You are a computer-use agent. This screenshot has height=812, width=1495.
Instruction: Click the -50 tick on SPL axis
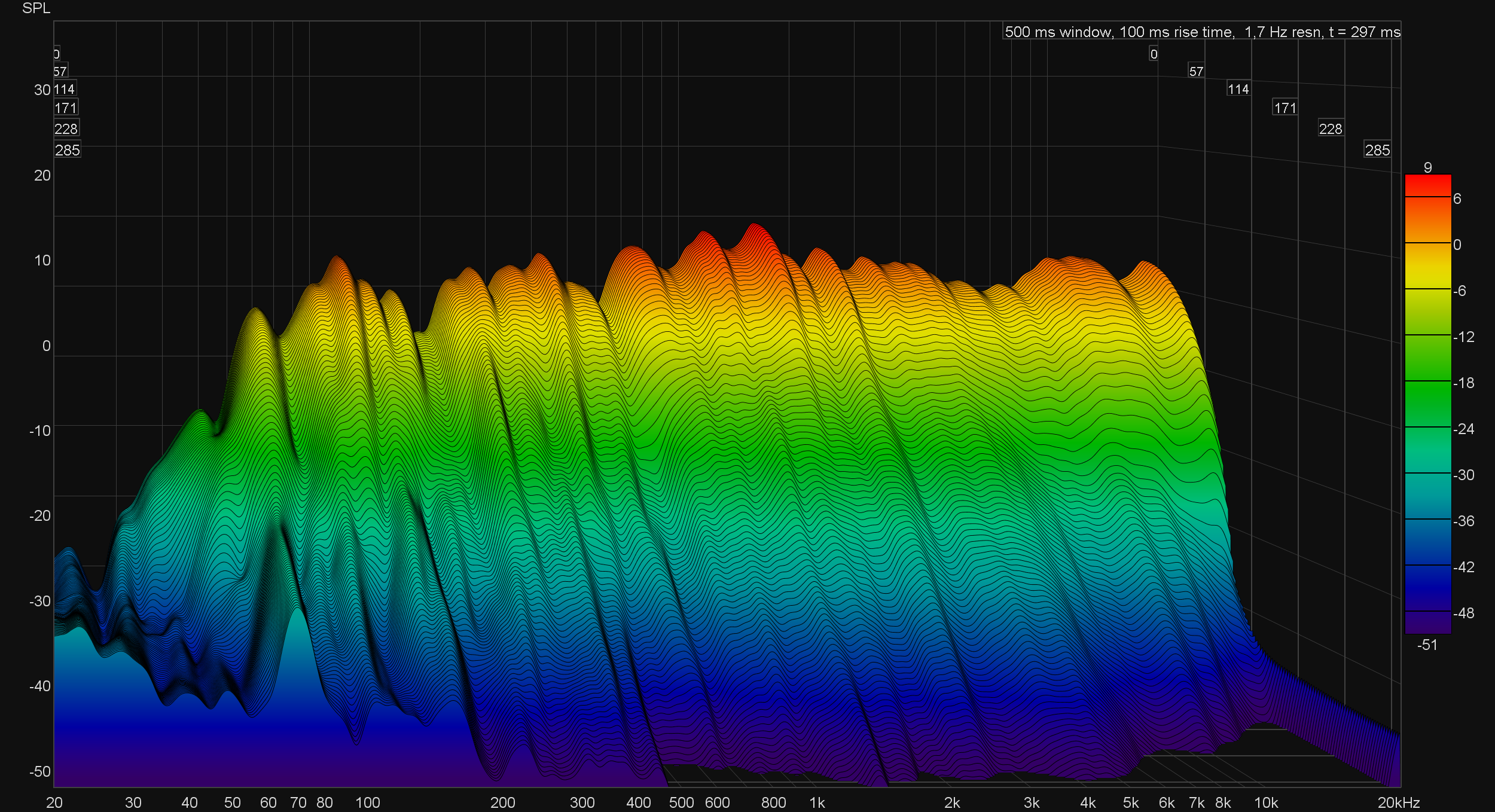tap(40, 771)
